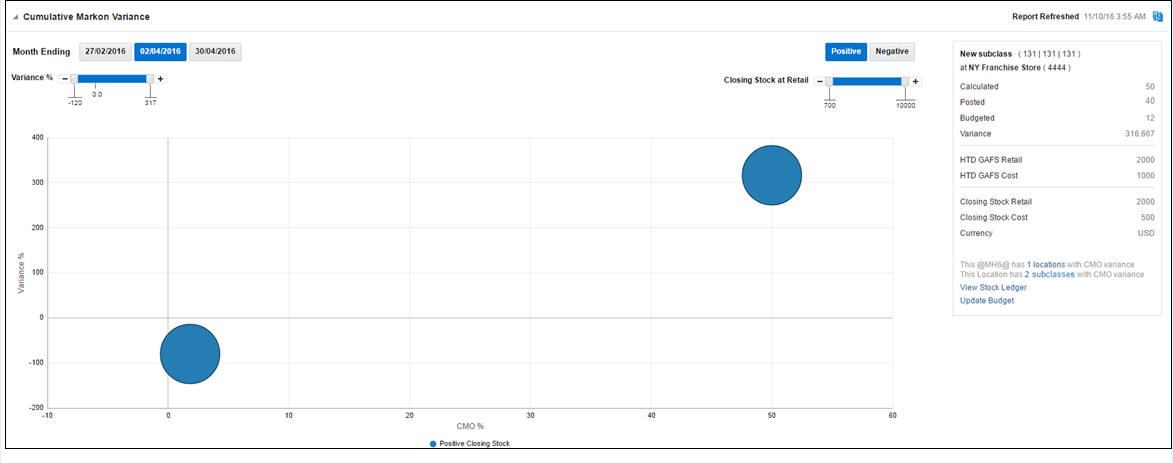This screenshot has width=1173, height=463.
Task: Increase Closing Stock at Retail plus
Action: coord(916,82)
